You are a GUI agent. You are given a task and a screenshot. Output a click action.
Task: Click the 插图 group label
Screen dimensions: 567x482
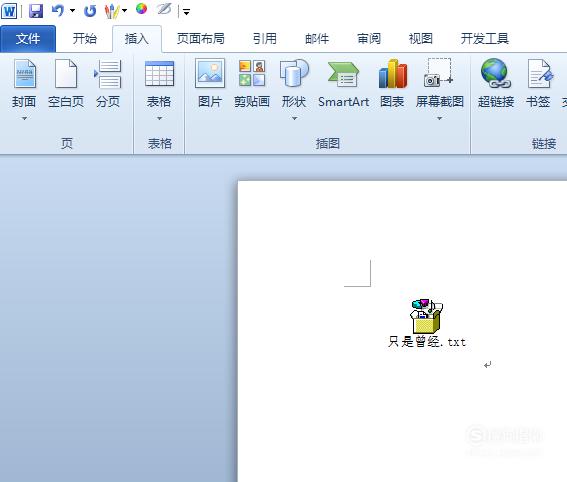[328, 144]
